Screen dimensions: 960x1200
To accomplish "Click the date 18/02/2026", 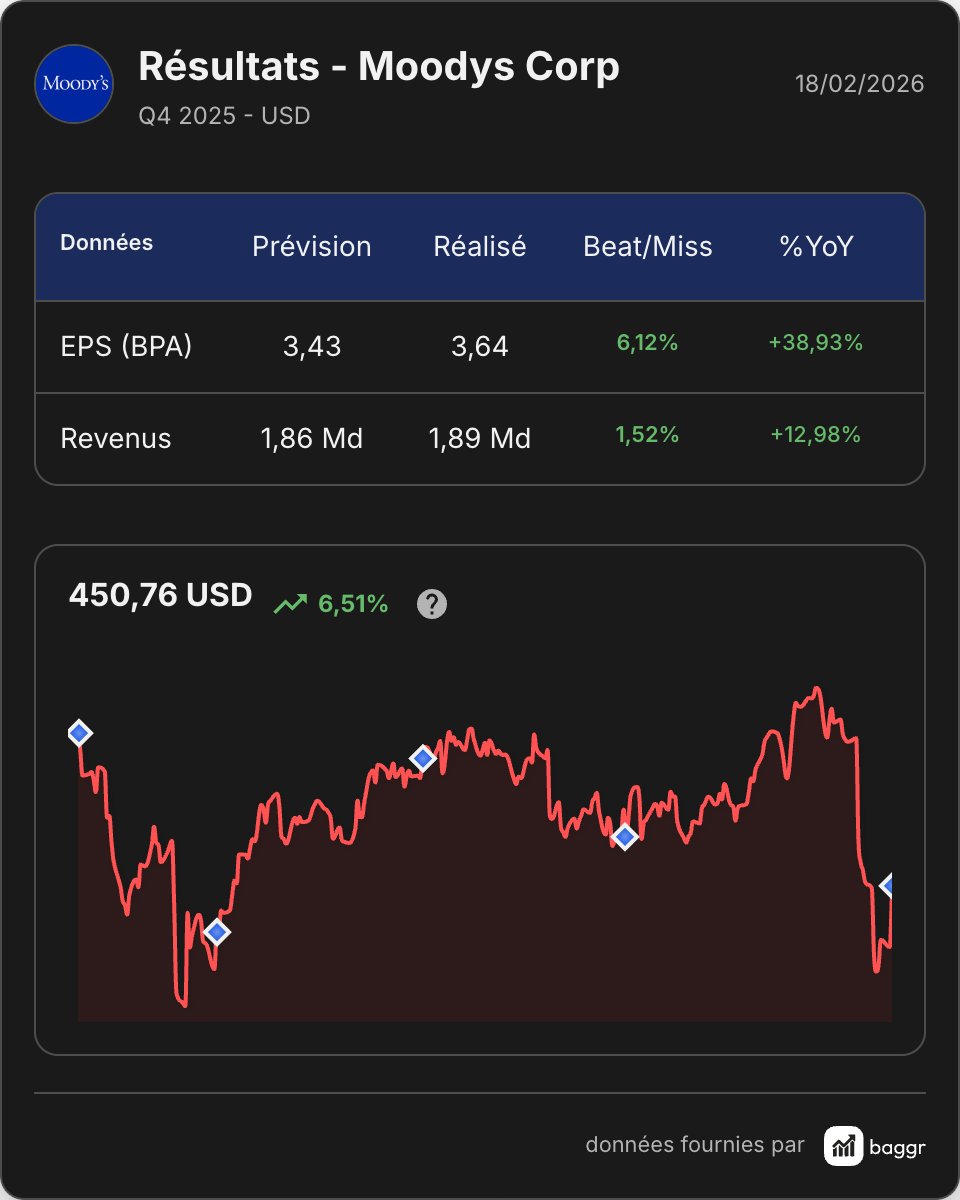I will click(860, 83).
